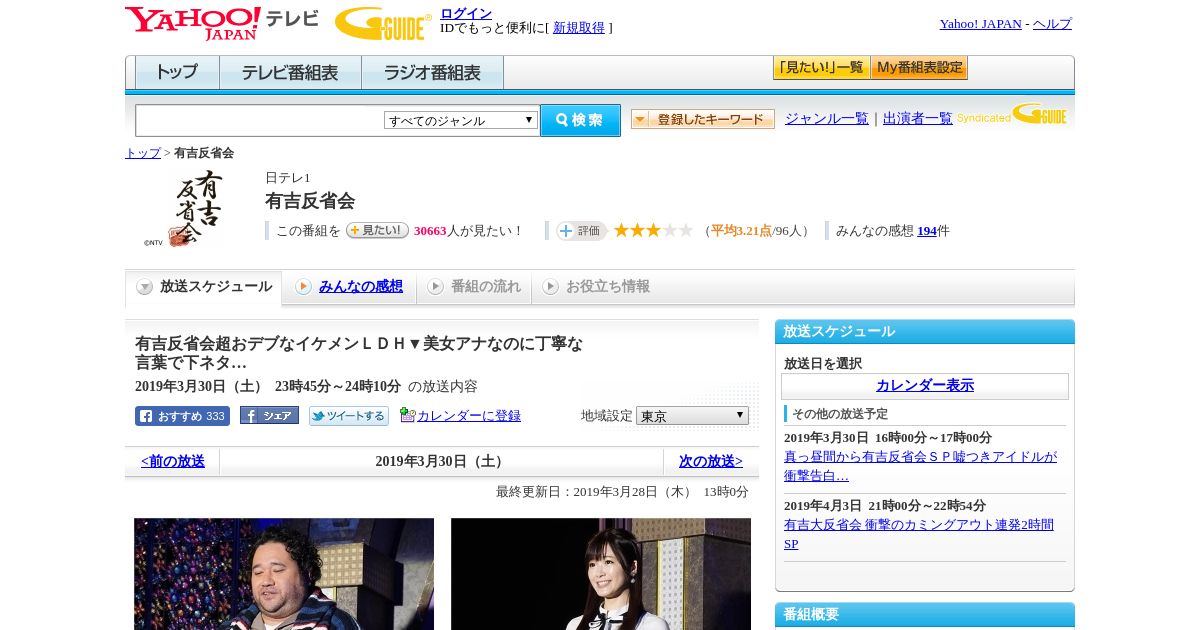Go to 次の放送> link
This screenshot has height=630, width=1200.
(x=711, y=462)
